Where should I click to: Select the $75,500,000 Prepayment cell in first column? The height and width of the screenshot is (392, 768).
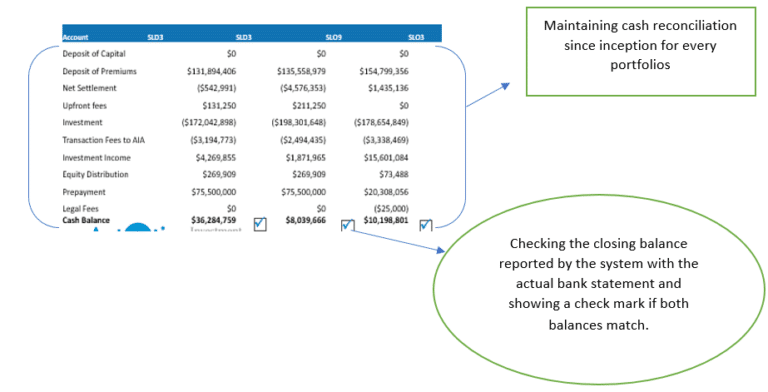pyautogui.click(x=214, y=192)
